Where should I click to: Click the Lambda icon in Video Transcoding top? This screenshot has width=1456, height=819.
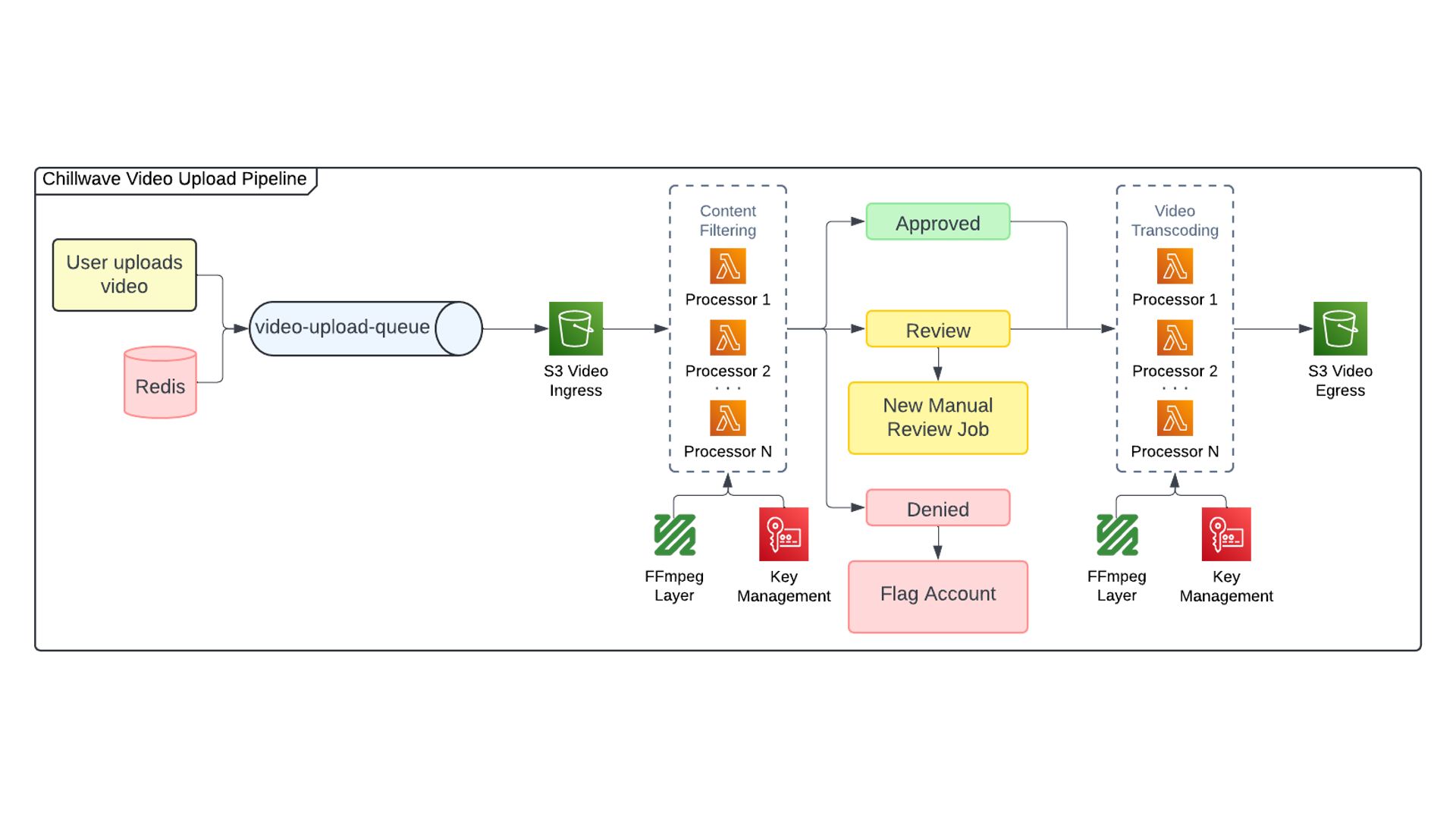[1176, 264]
